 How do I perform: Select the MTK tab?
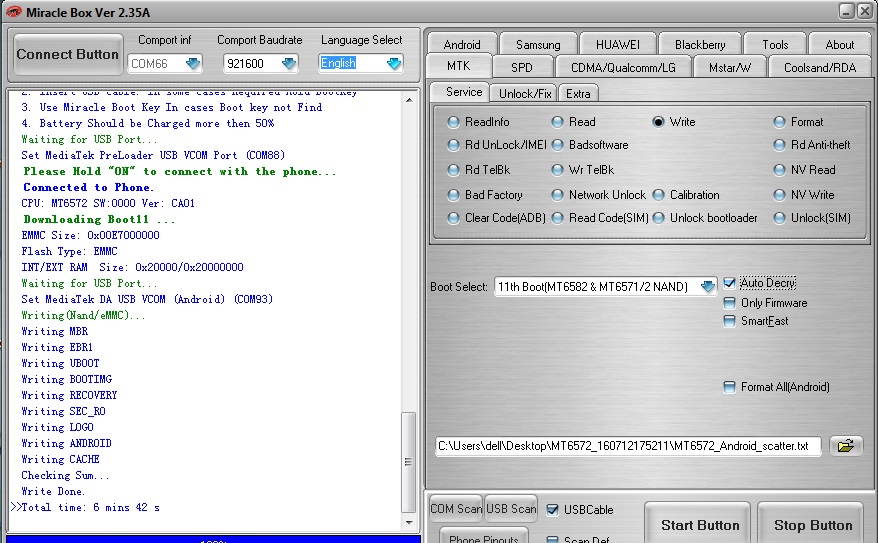click(x=459, y=66)
